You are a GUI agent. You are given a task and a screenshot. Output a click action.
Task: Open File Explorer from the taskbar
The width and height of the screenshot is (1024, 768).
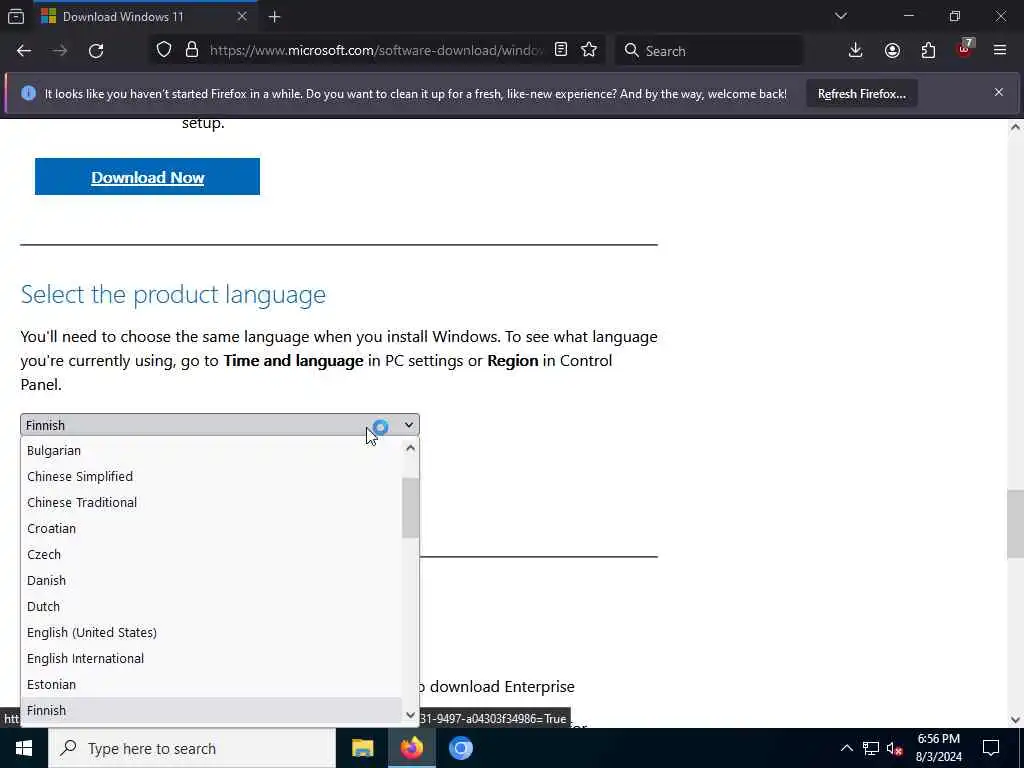pyautogui.click(x=362, y=748)
